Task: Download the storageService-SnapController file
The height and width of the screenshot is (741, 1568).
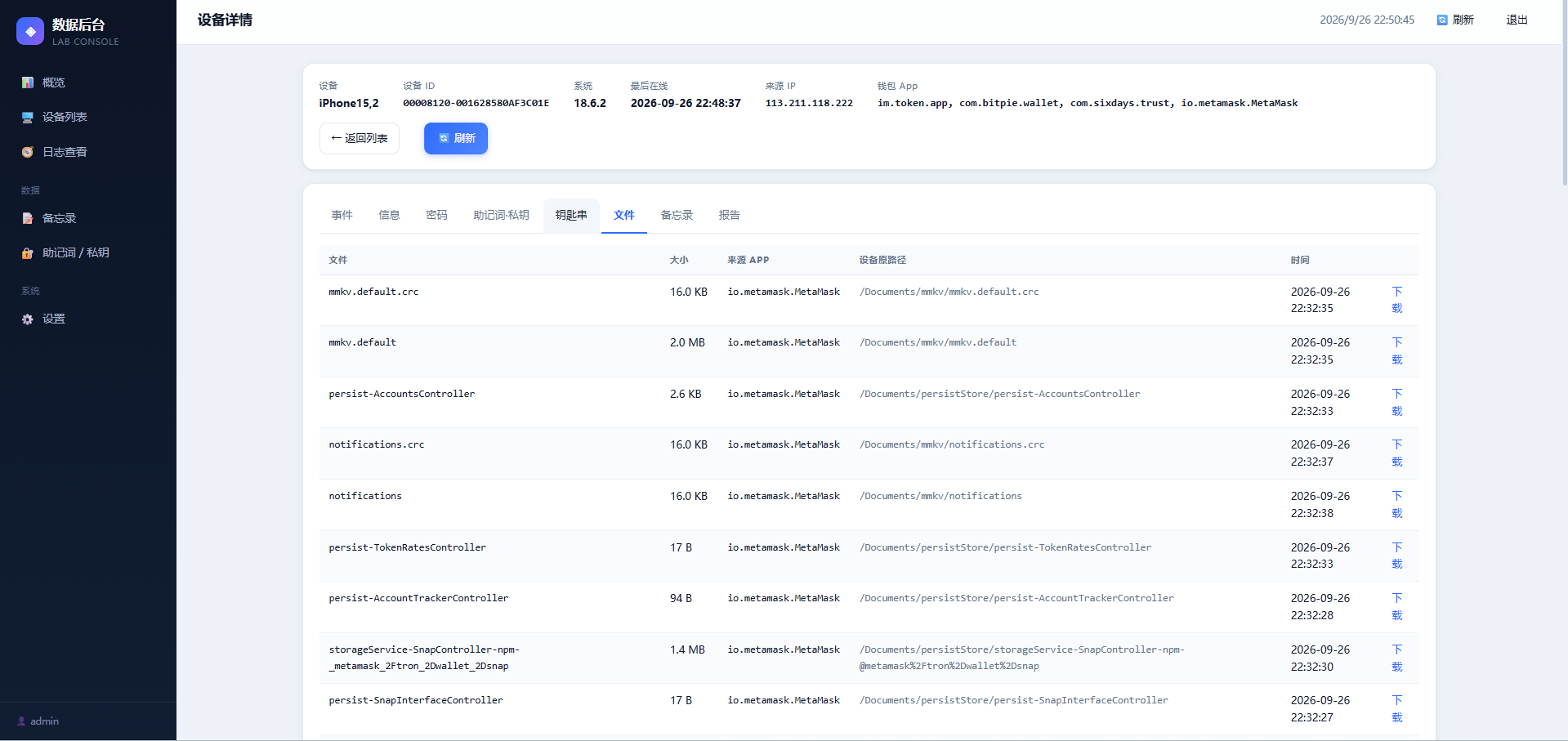Action: click(1397, 658)
